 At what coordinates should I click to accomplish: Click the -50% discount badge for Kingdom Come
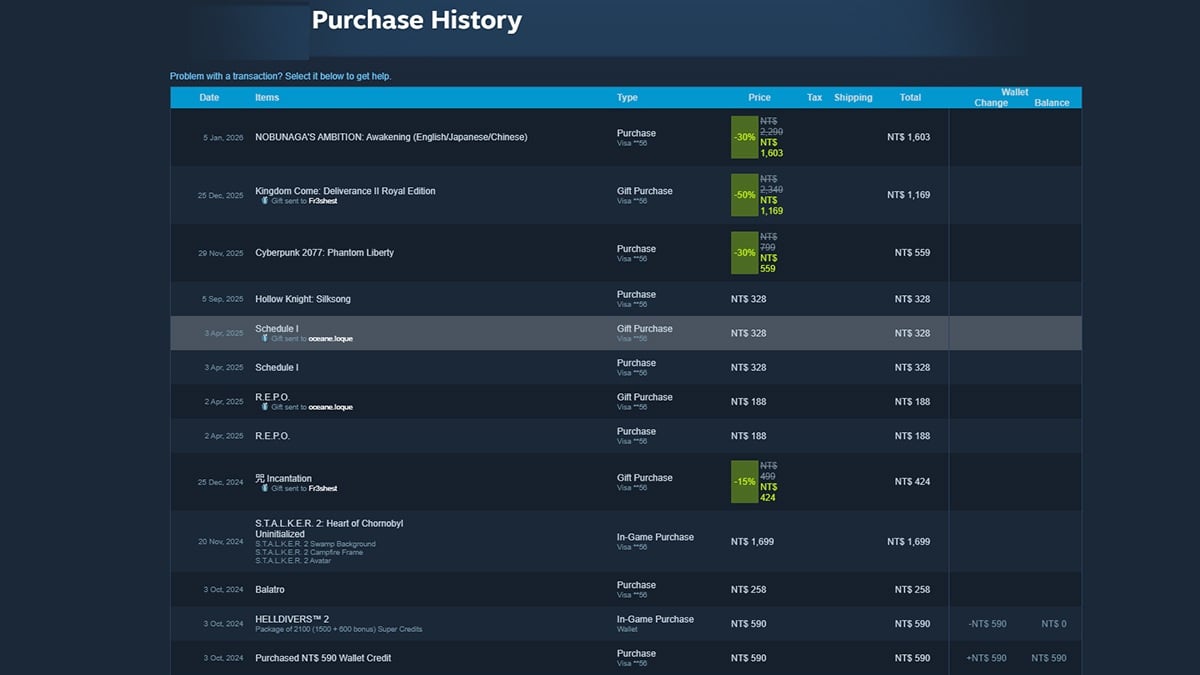point(745,195)
